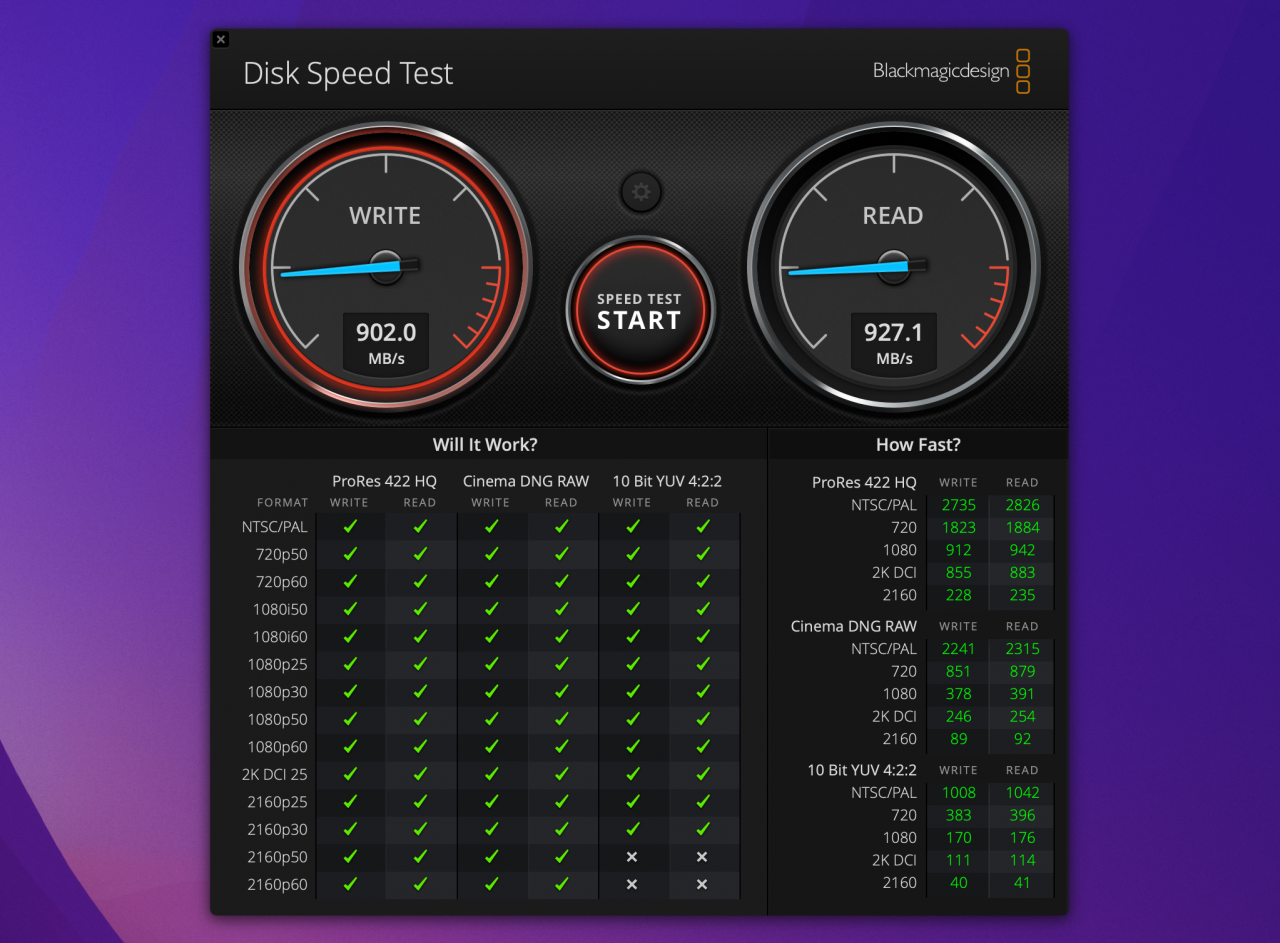The height and width of the screenshot is (943, 1280).
Task: Click the 2160p25 ProRes 422 HQ read checkmark
Action: (420, 801)
